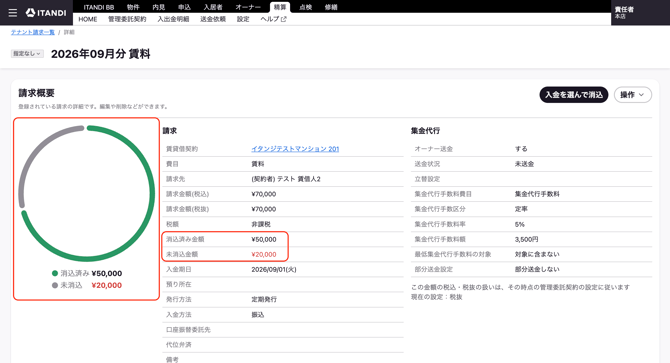
Task: Click 未消込金額 value ¥20,000 in table
Action: pyautogui.click(x=264, y=255)
